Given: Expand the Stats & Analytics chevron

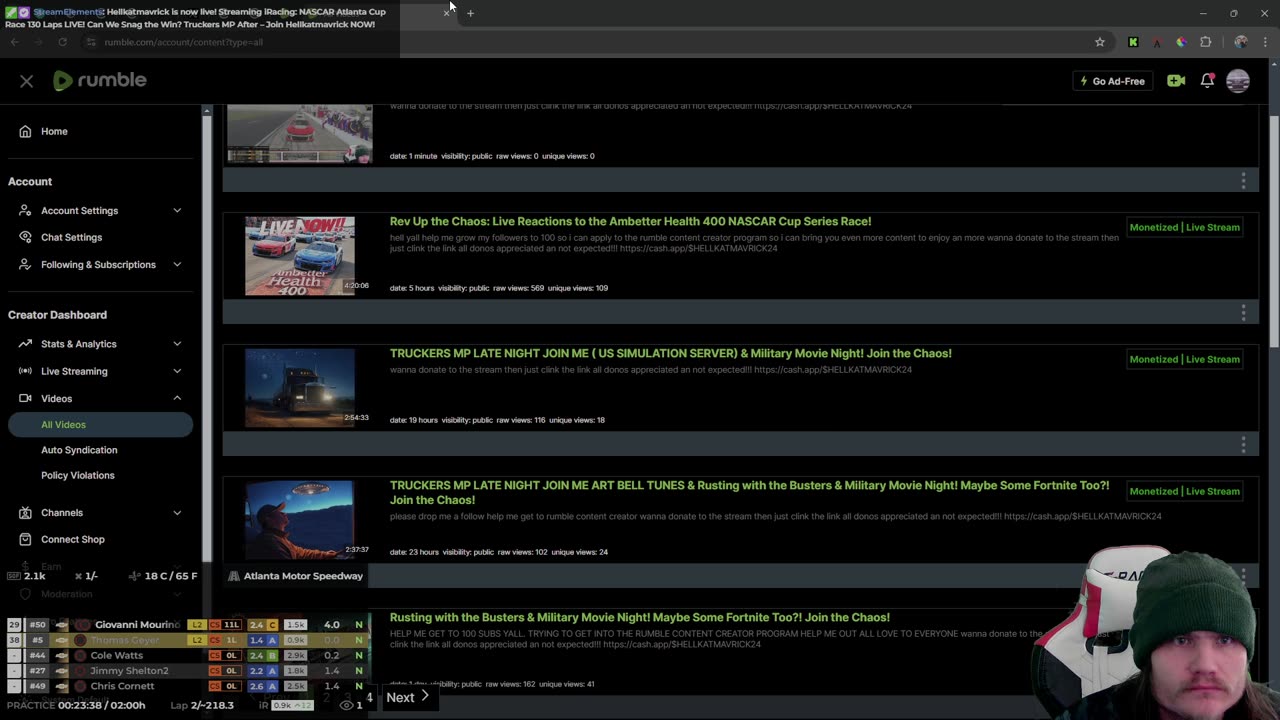Looking at the screenshot, I should point(177,344).
